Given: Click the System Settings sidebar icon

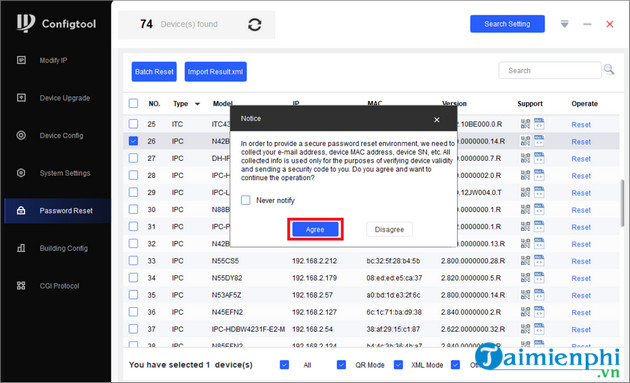Looking at the screenshot, I should [x=21, y=173].
